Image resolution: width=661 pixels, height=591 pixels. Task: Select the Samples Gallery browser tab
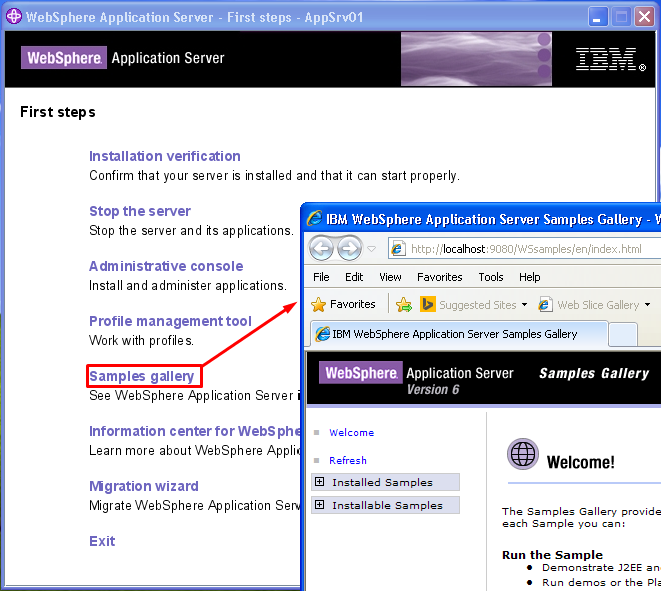click(x=459, y=334)
